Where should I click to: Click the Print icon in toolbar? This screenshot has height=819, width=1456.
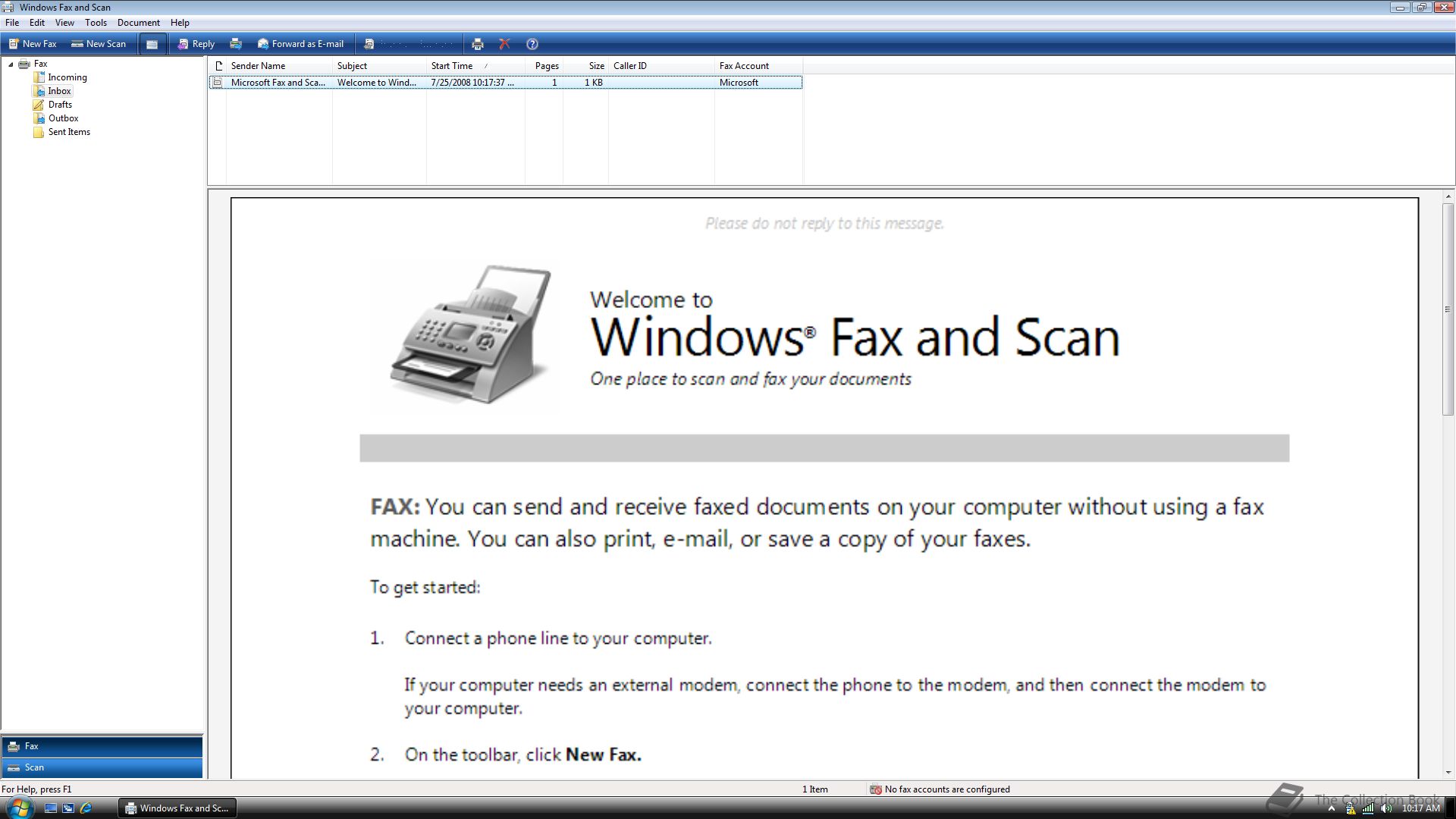(x=478, y=44)
